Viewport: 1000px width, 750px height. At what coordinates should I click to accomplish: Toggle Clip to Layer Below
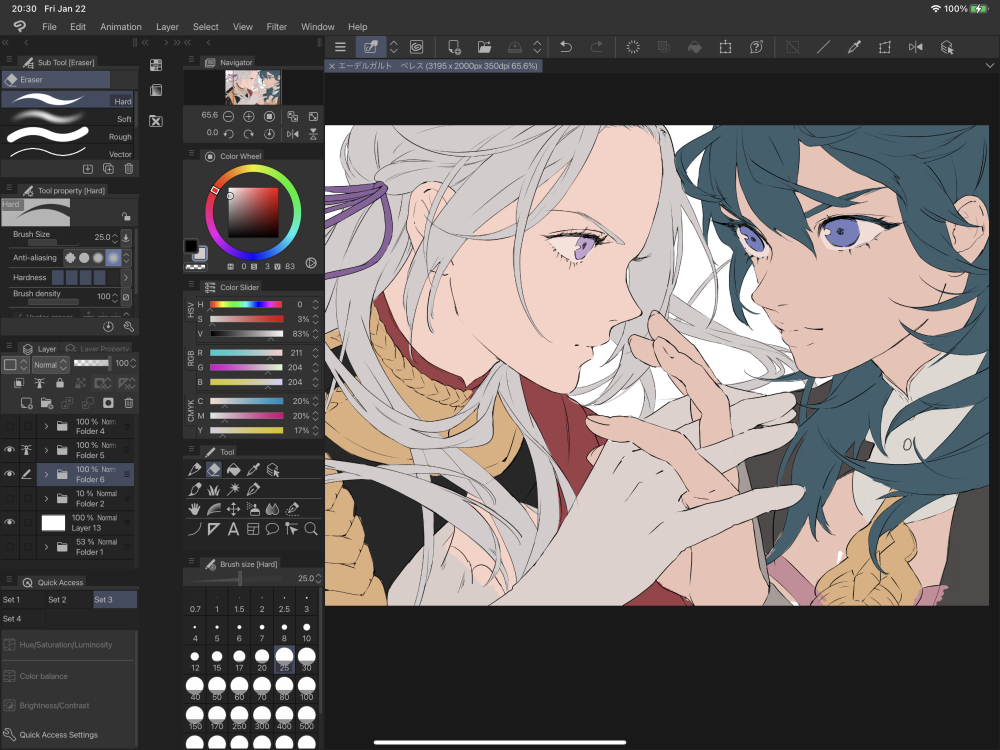pos(19,383)
